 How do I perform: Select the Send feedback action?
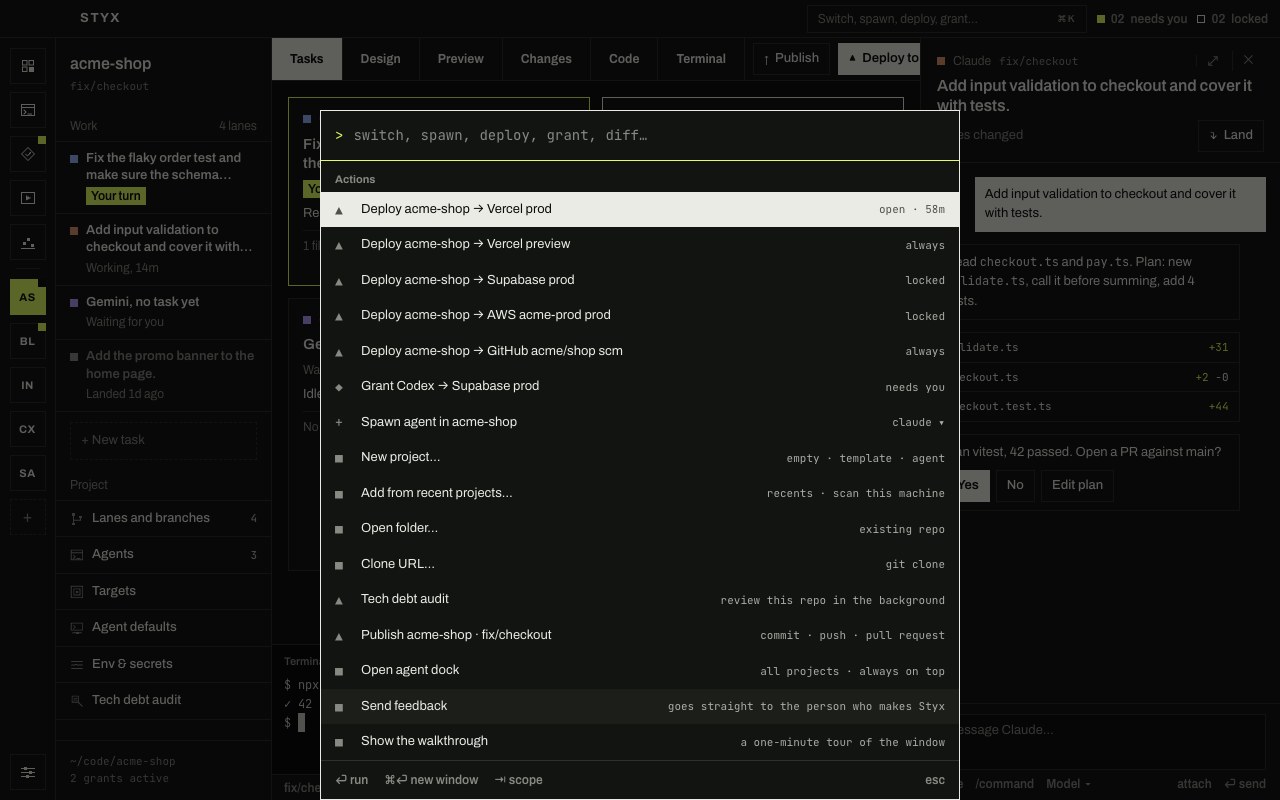640,706
